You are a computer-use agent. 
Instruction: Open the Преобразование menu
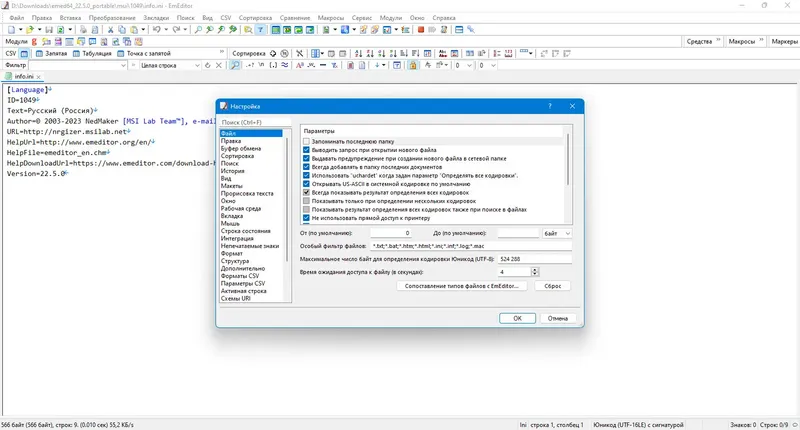[112, 18]
